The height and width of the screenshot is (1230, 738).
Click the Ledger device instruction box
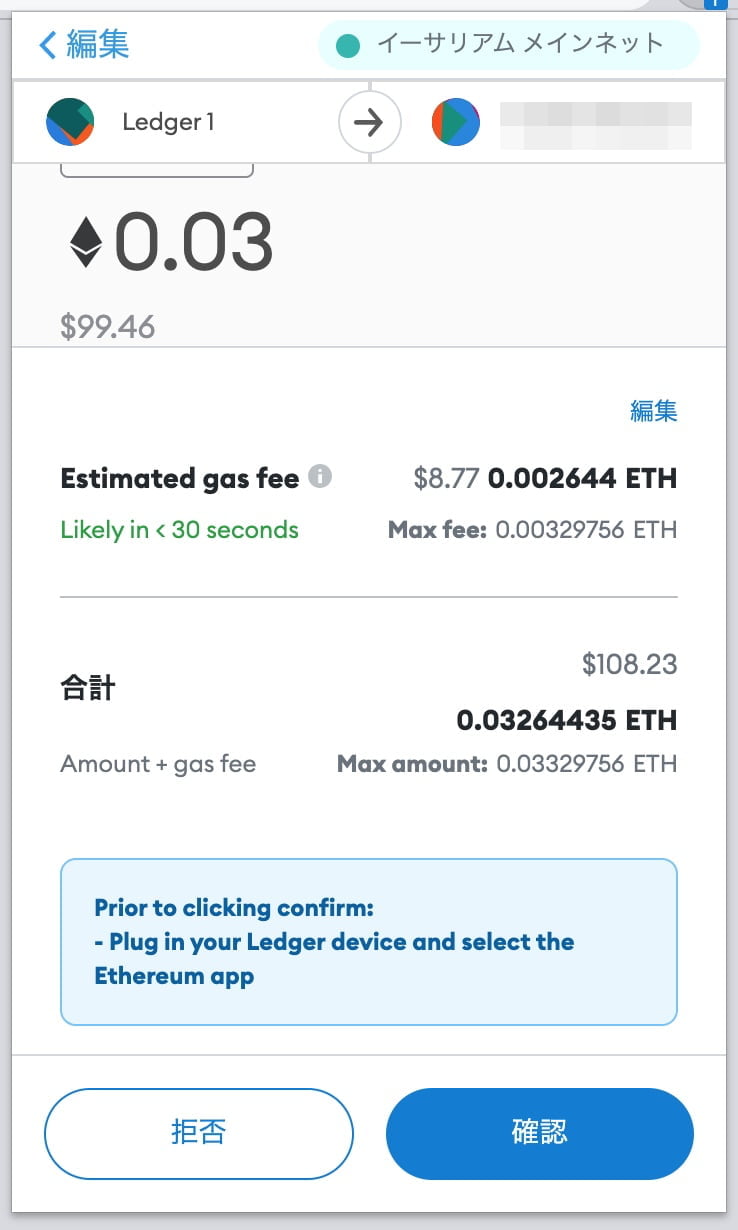coord(368,942)
